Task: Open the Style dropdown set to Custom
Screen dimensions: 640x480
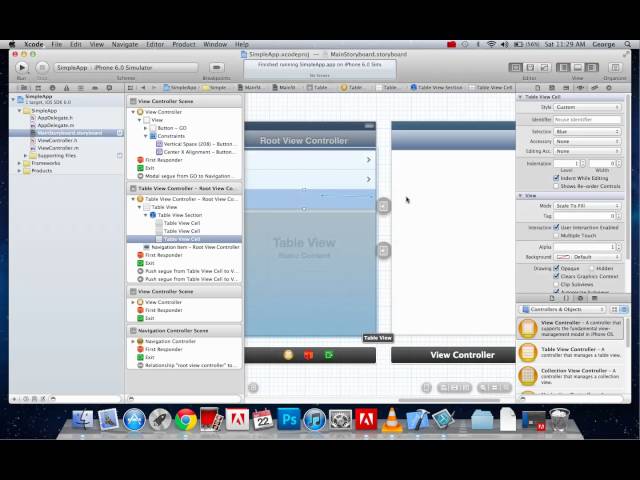Action: 587,107
